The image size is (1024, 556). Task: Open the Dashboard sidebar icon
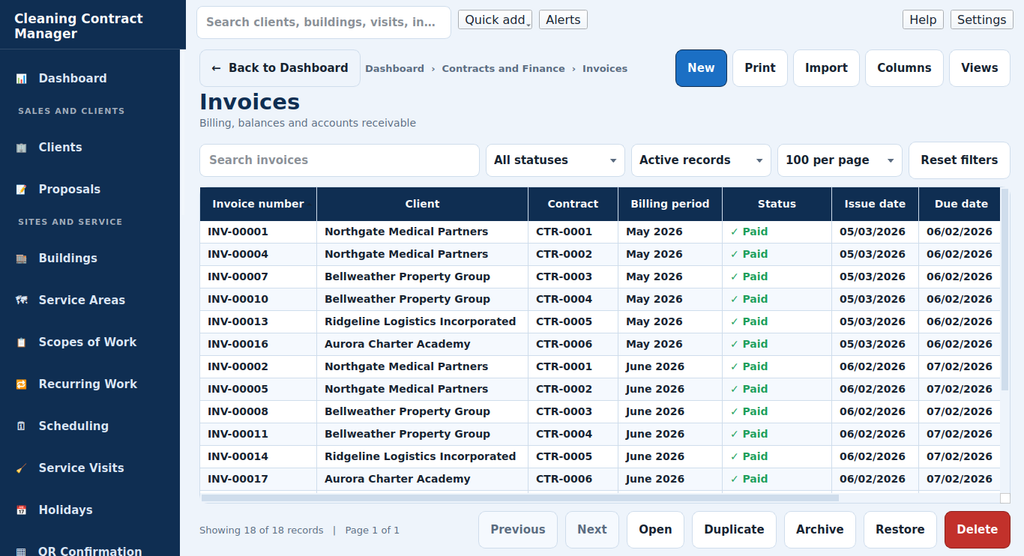pos(22,78)
